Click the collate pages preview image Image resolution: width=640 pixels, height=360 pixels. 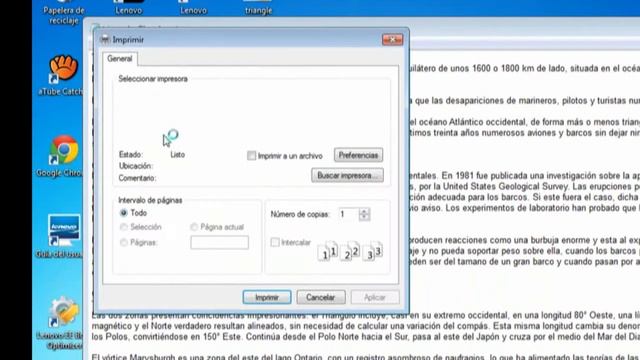pyautogui.click(x=350, y=251)
